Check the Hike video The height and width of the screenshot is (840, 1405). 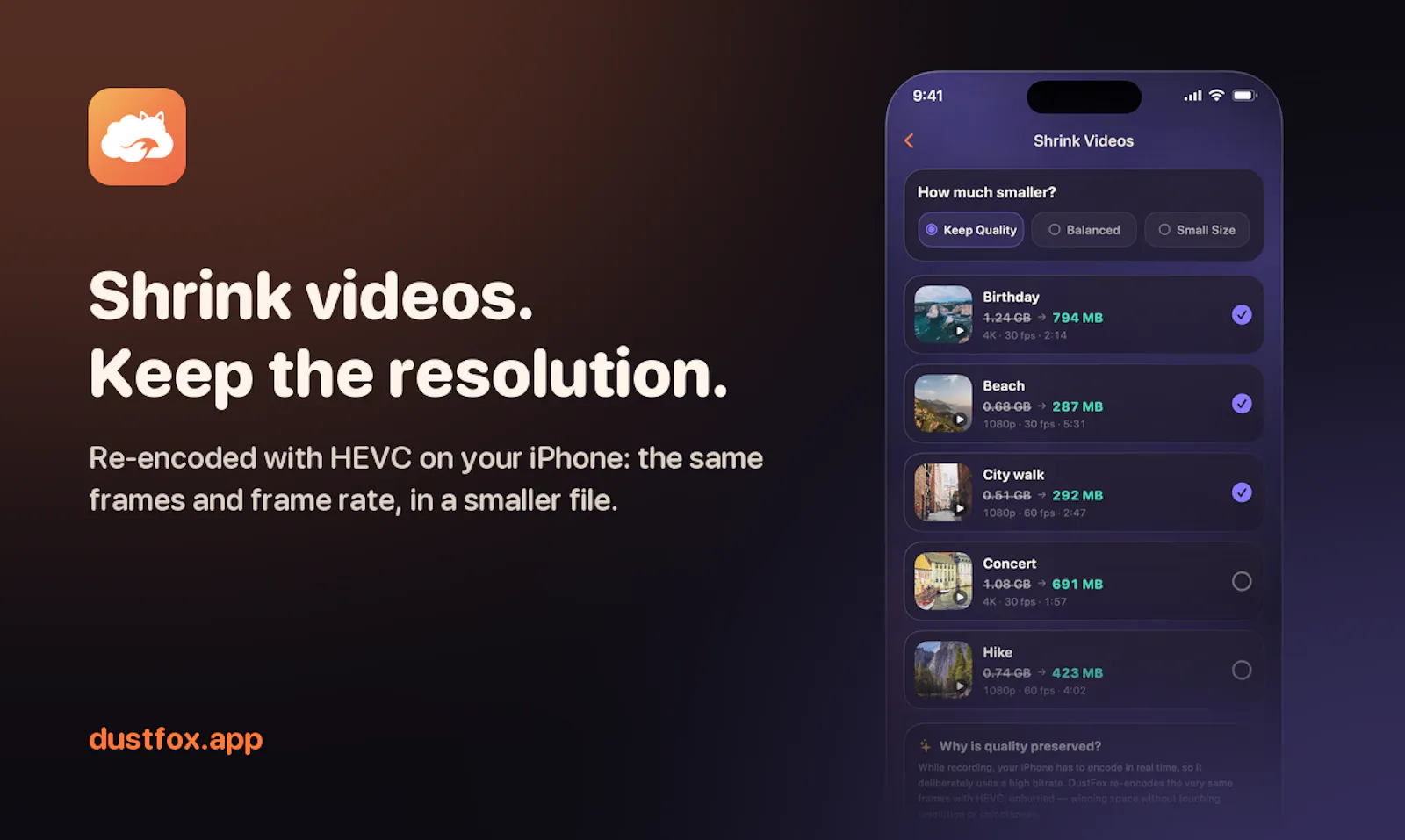click(1242, 671)
